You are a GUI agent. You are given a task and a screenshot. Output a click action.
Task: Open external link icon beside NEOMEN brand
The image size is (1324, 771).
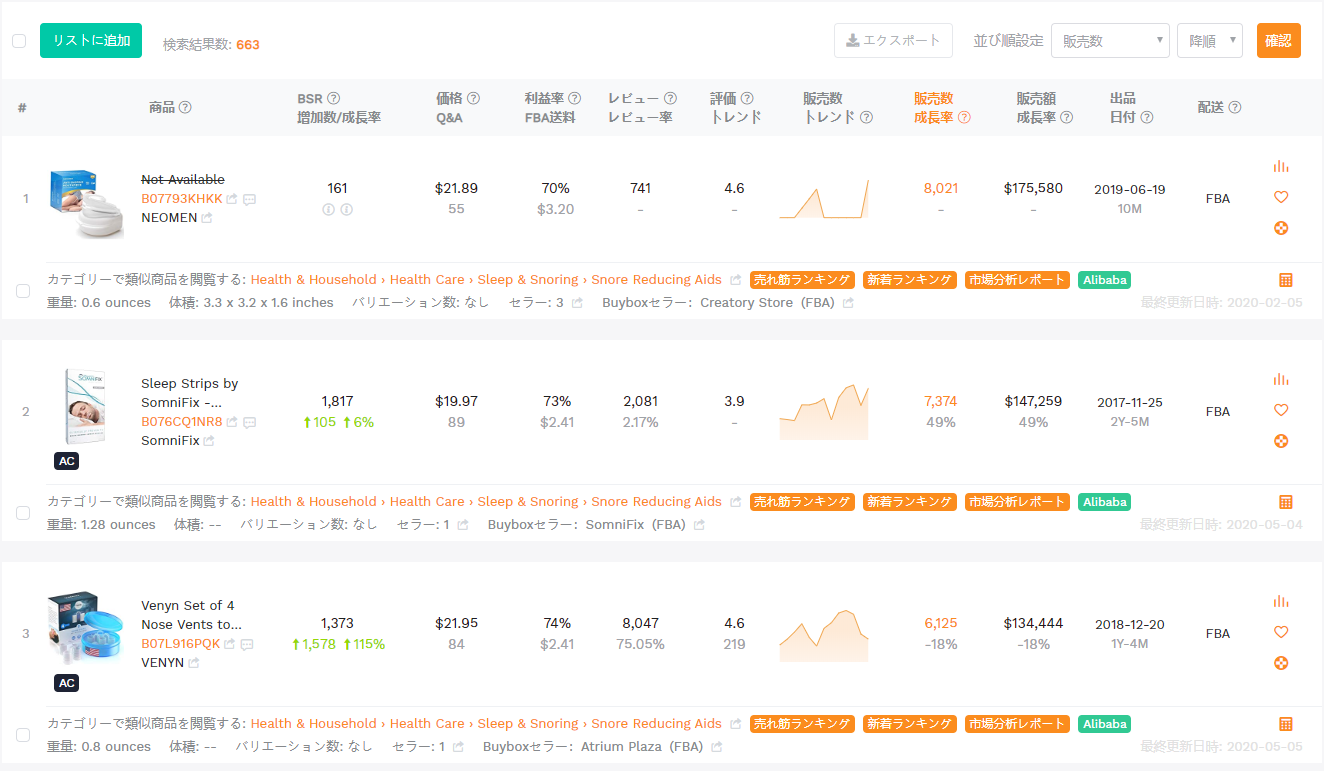tap(207, 218)
